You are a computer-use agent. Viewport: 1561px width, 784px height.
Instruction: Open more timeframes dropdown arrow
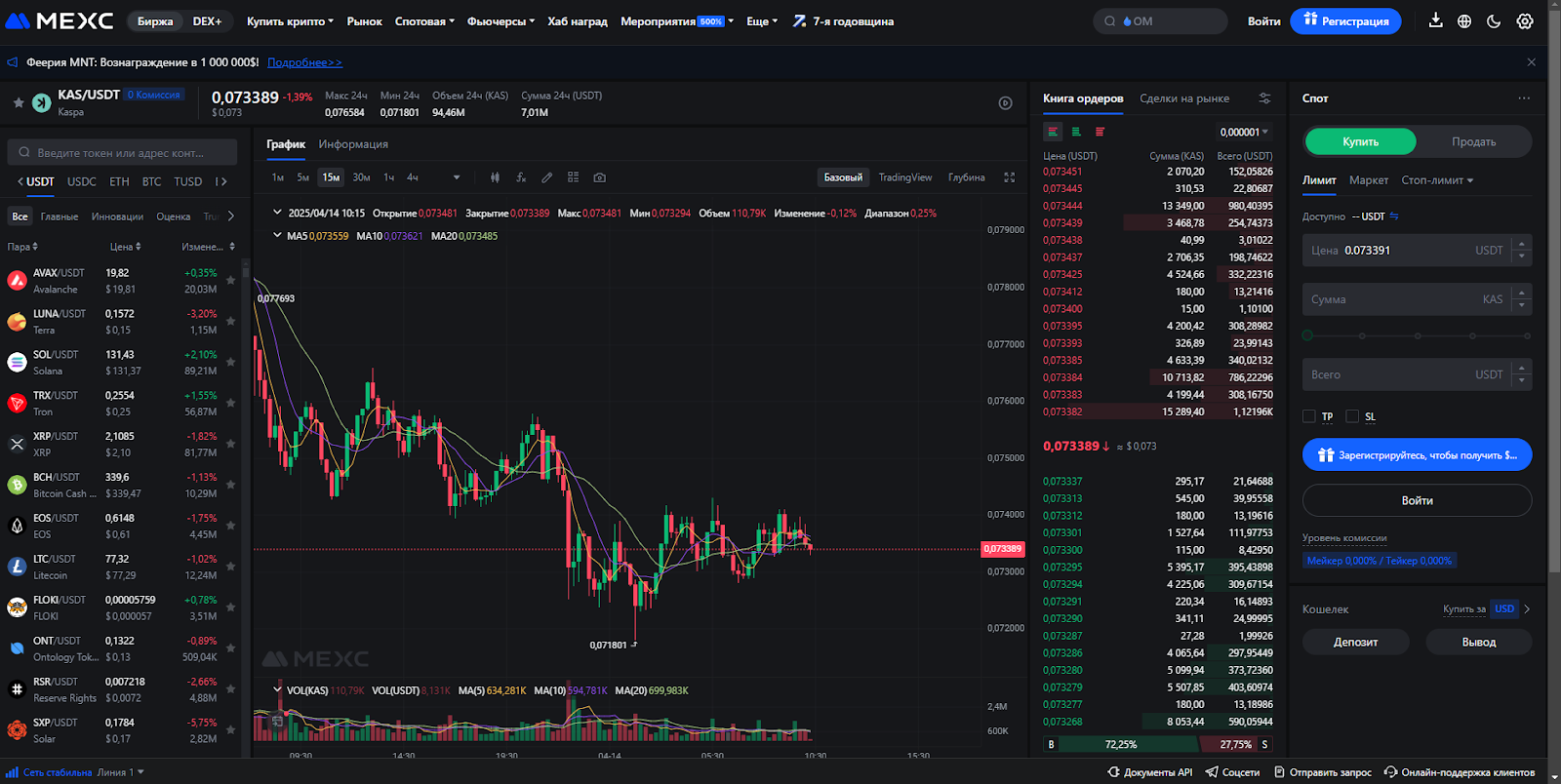457,177
